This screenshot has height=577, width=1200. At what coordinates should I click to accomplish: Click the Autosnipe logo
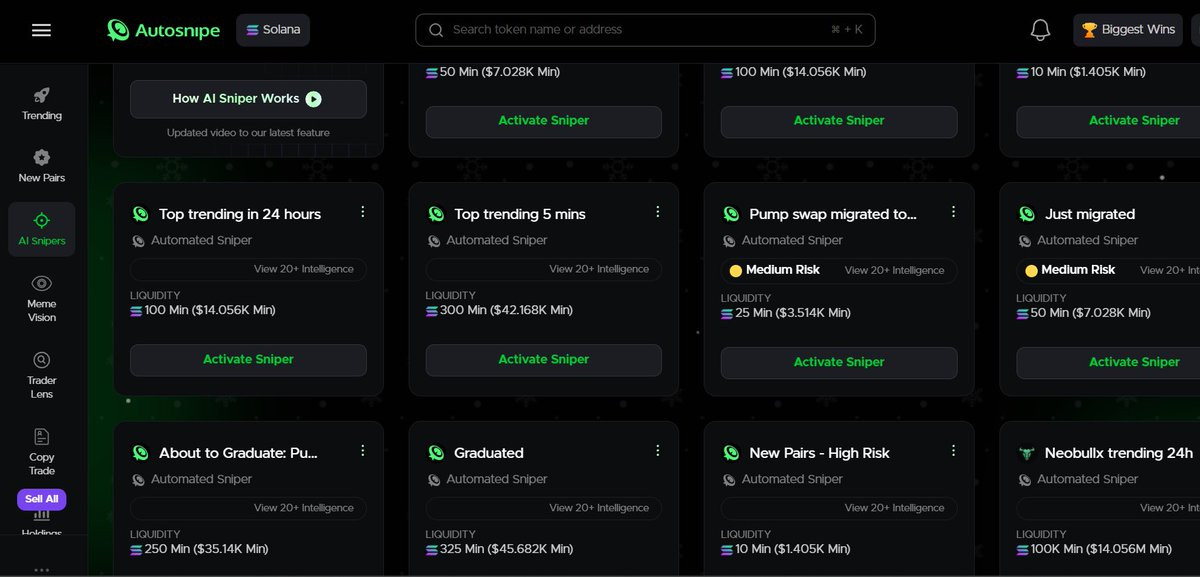pos(163,30)
